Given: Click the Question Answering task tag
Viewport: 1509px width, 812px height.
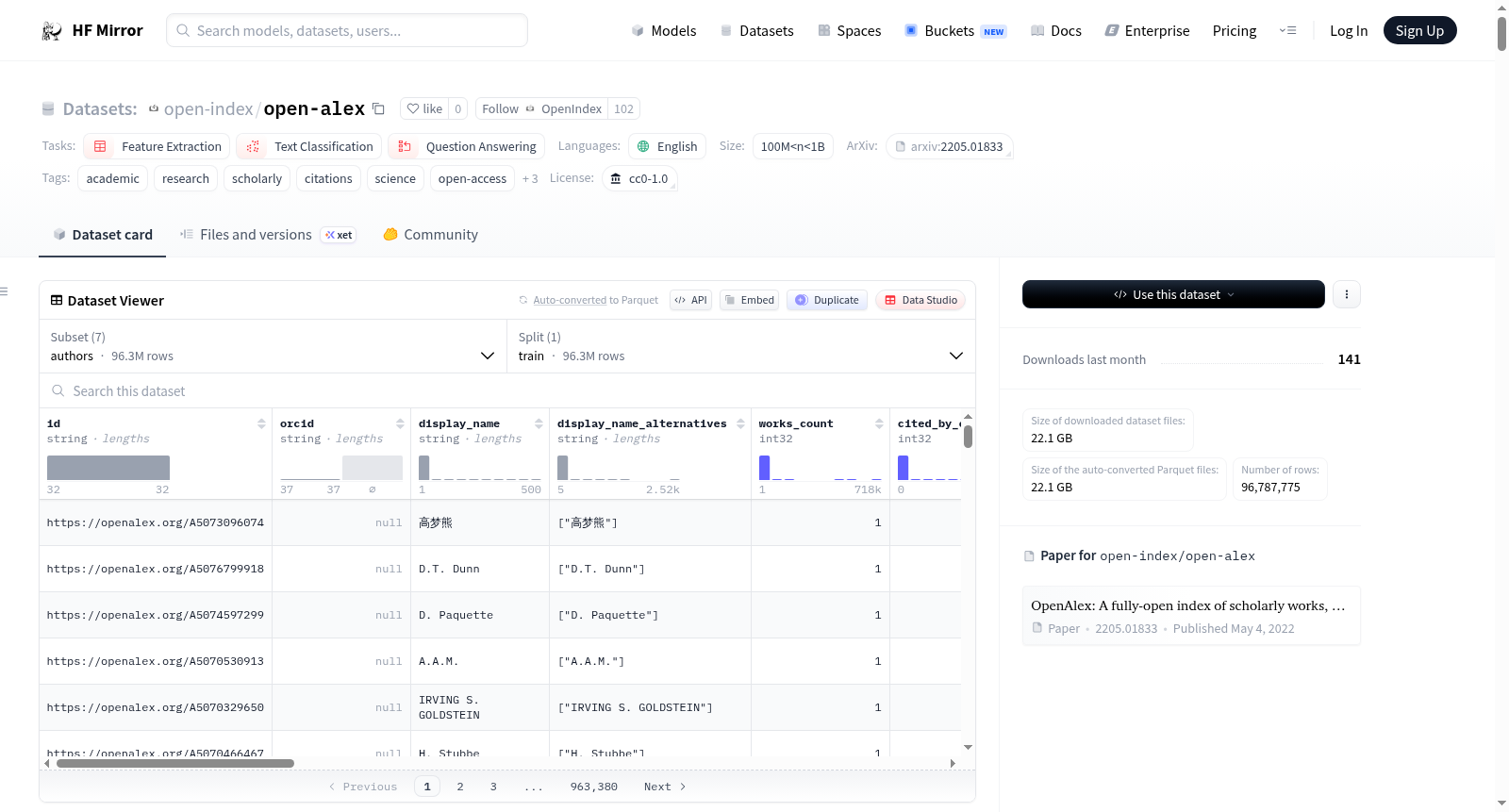Looking at the screenshot, I should (x=466, y=146).
